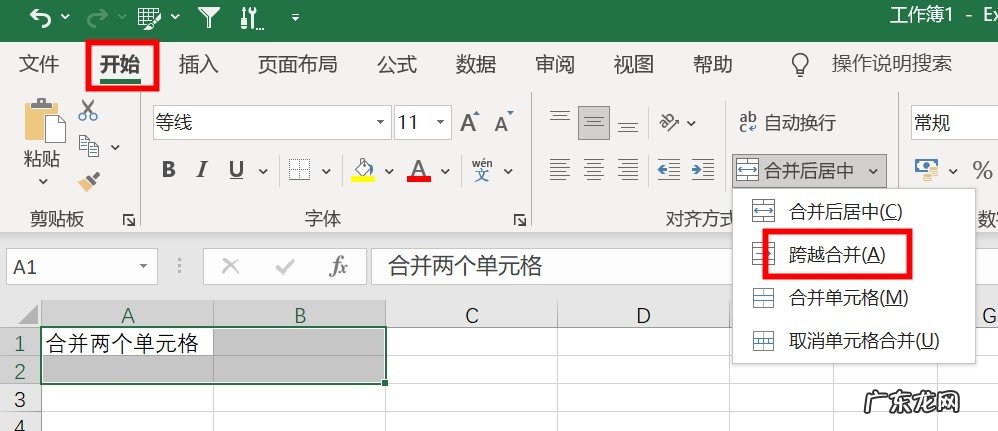Open the number format box showing 常规
The height and width of the screenshot is (431, 998).
tap(953, 122)
